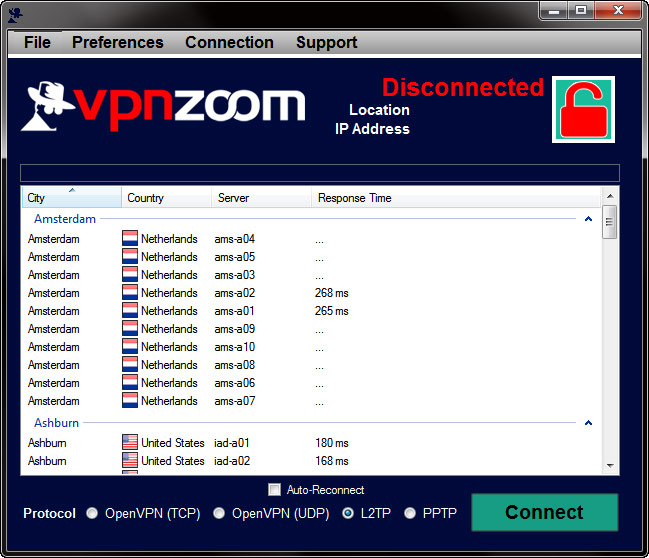Click the 180 ms response time
Screen dimensions: 649x558
332,443
